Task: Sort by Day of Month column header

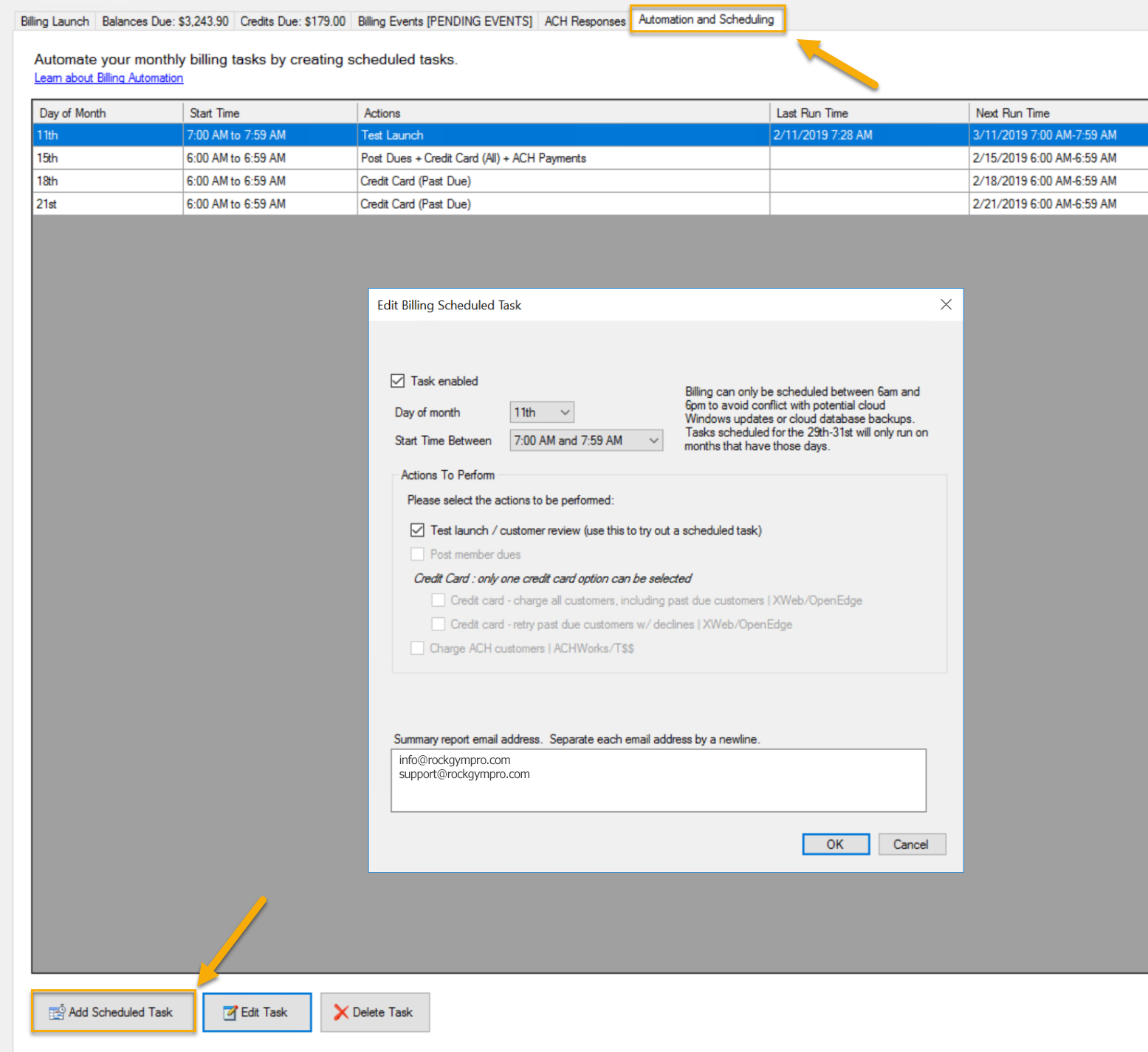Action: click(x=108, y=113)
